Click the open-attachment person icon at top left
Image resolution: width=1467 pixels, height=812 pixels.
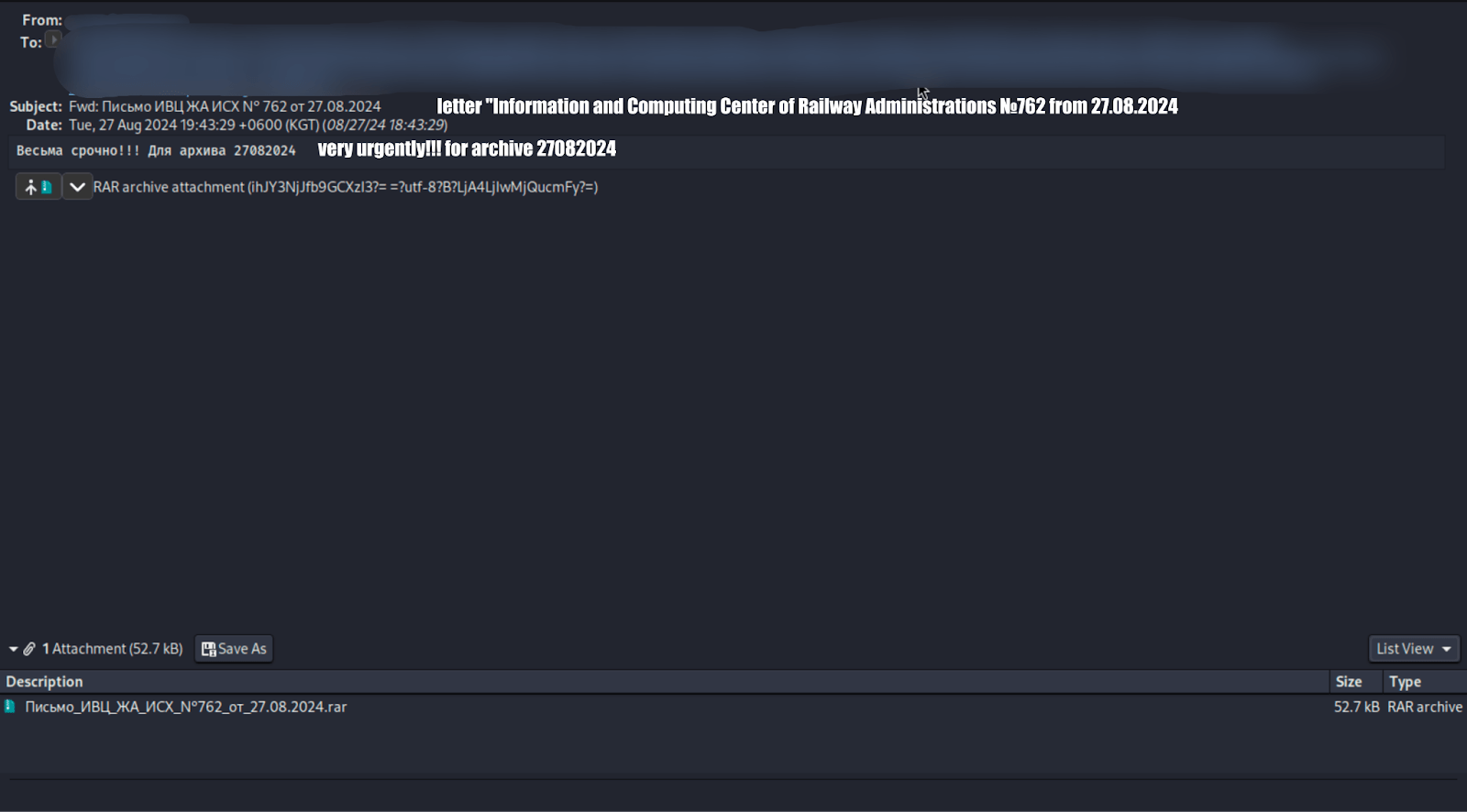click(x=29, y=186)
